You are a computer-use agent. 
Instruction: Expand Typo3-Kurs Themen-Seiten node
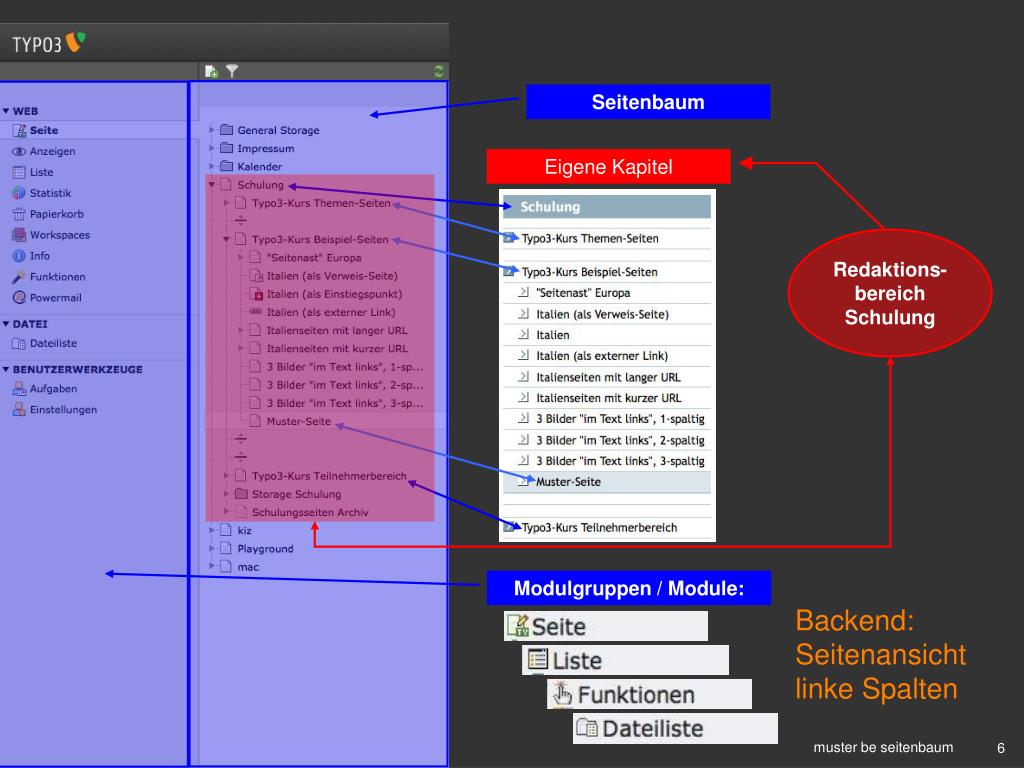click(226, 203)
